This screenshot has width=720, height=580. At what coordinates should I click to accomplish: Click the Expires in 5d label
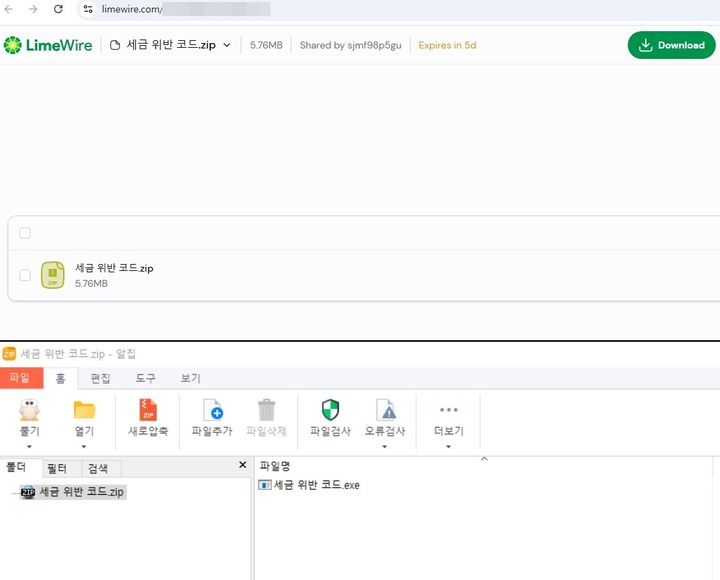pyautogui.click(x=447, y=45)
